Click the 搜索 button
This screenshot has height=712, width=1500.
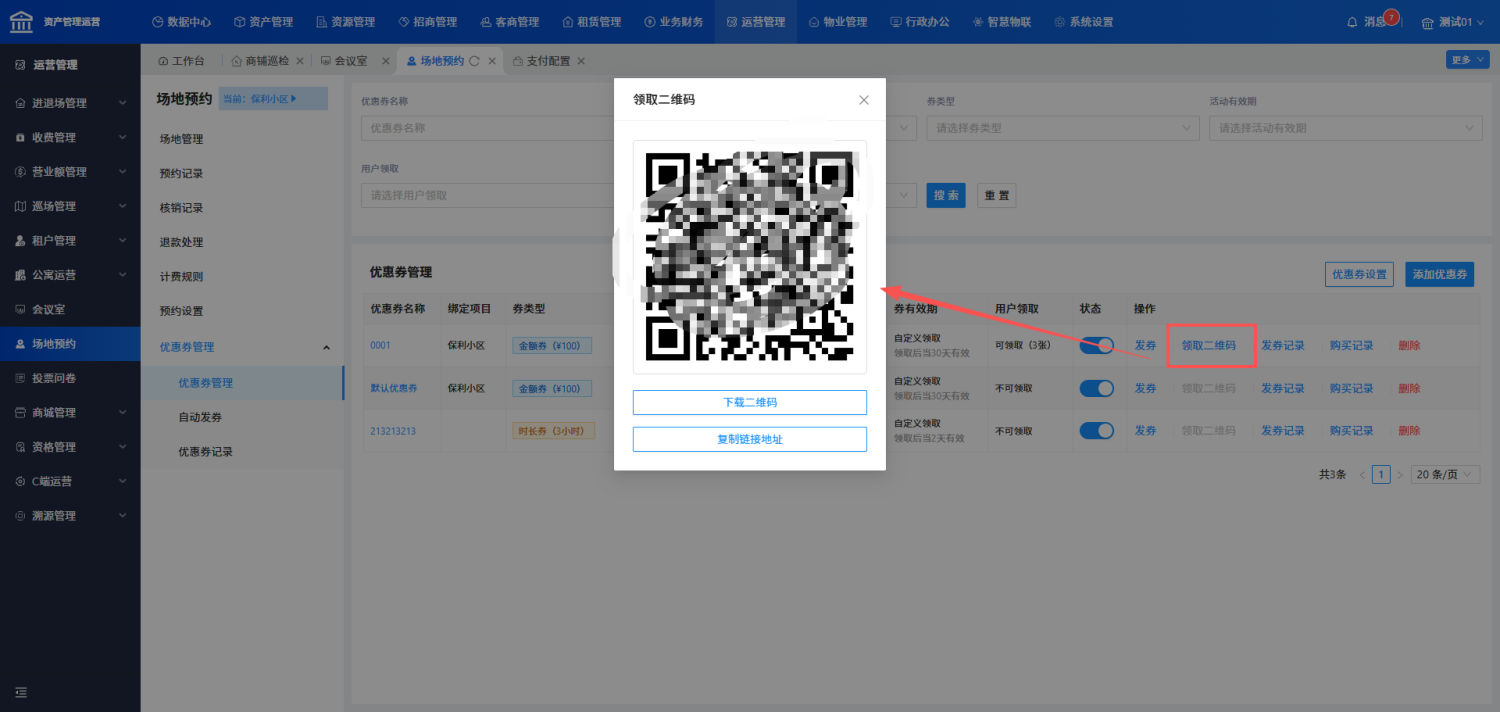point(946,196)
